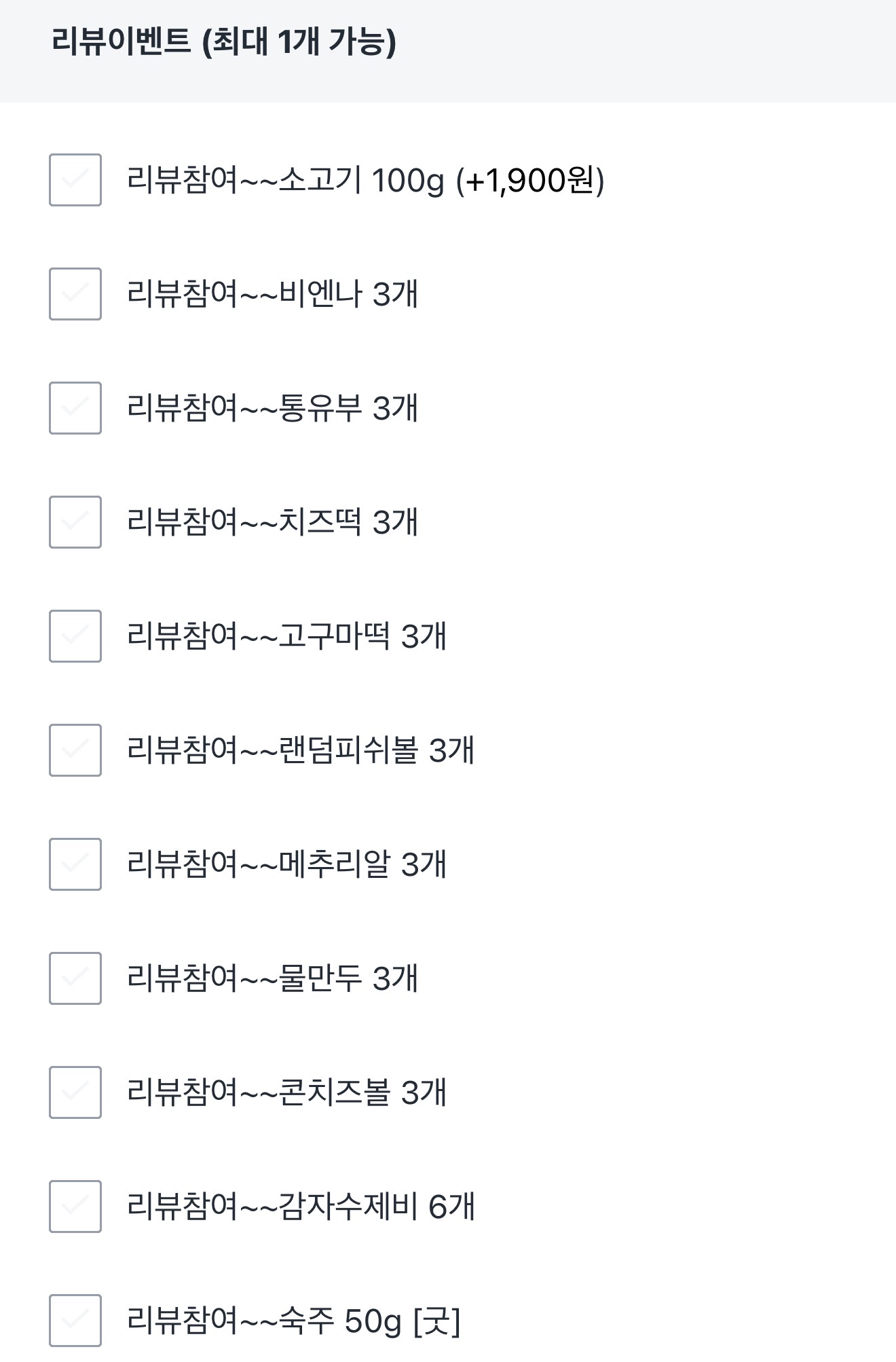Check the 감자수제비 6개 checkbox
This screenshot has width=896, height=1362.
75,1207
